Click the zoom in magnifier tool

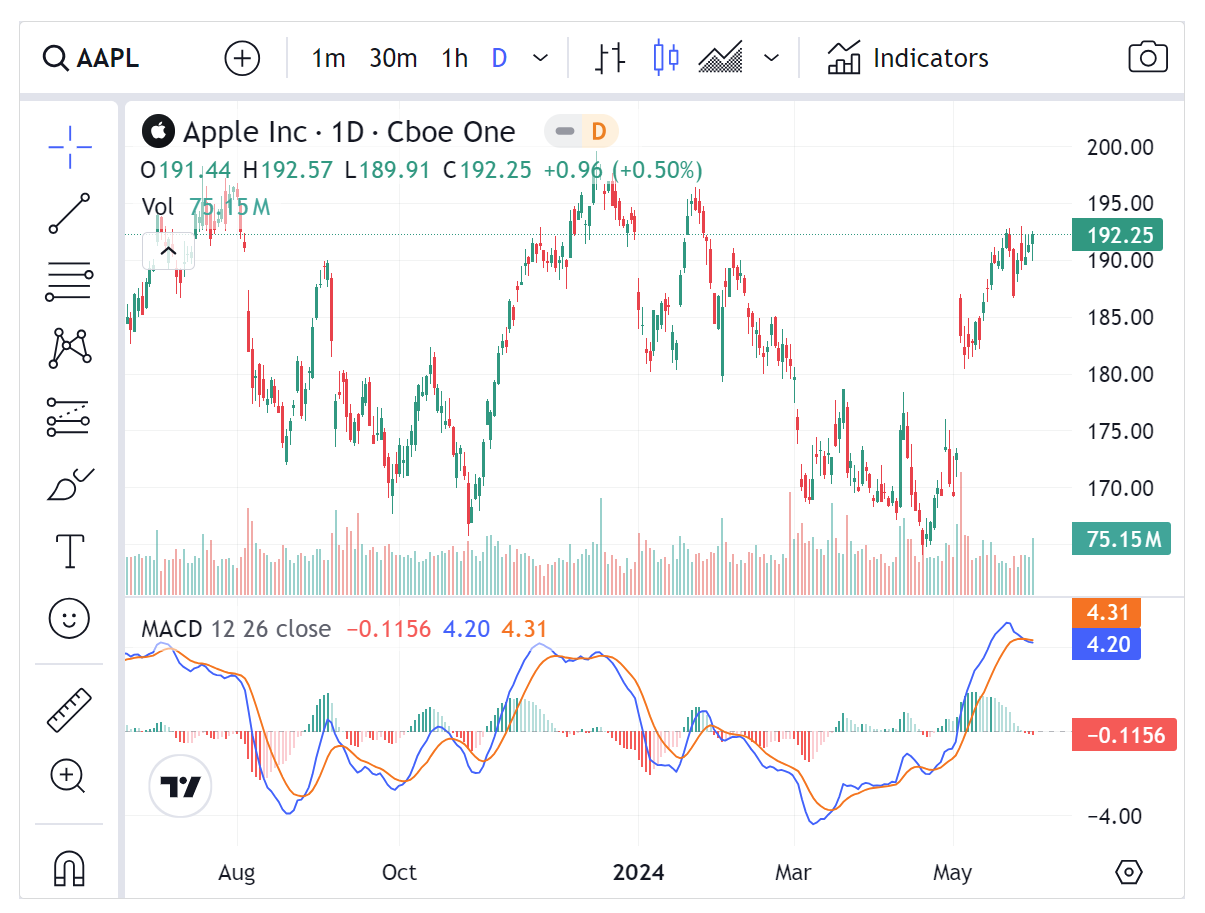[x=70, y=775]
